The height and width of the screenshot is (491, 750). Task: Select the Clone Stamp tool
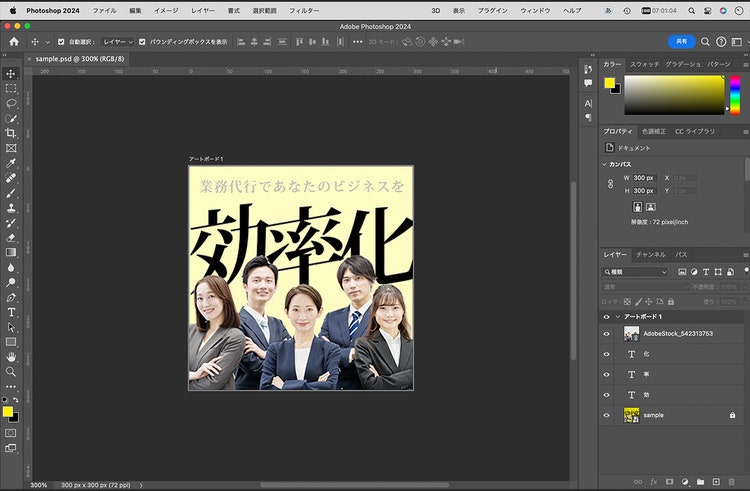tap(11, 208)
